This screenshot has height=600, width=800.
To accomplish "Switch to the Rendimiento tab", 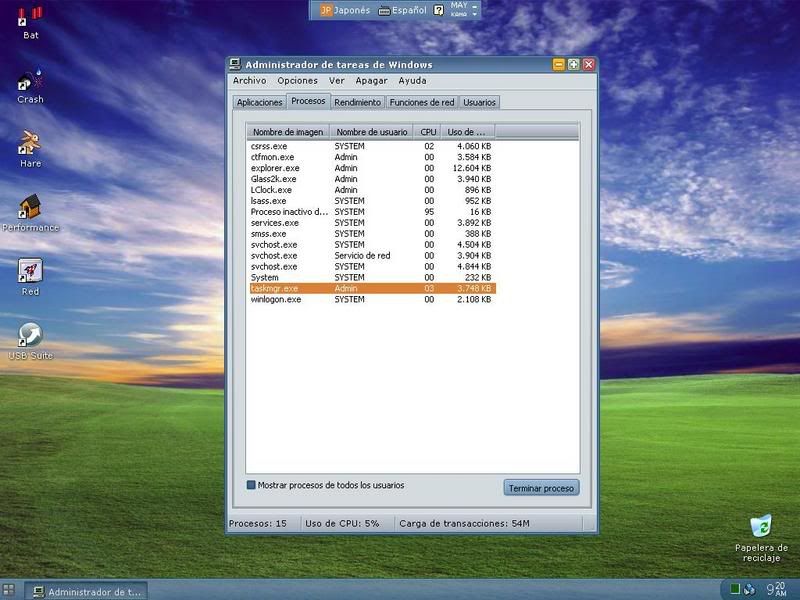I will pyautogui.click(x=358, y=102).
